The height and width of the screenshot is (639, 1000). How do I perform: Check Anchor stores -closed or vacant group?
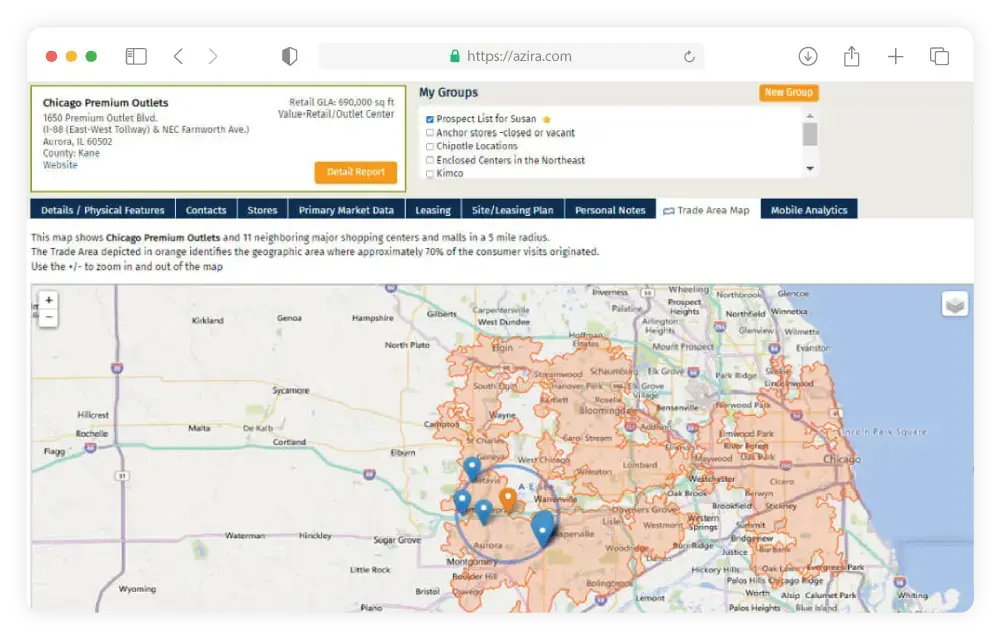pos(430,133)
